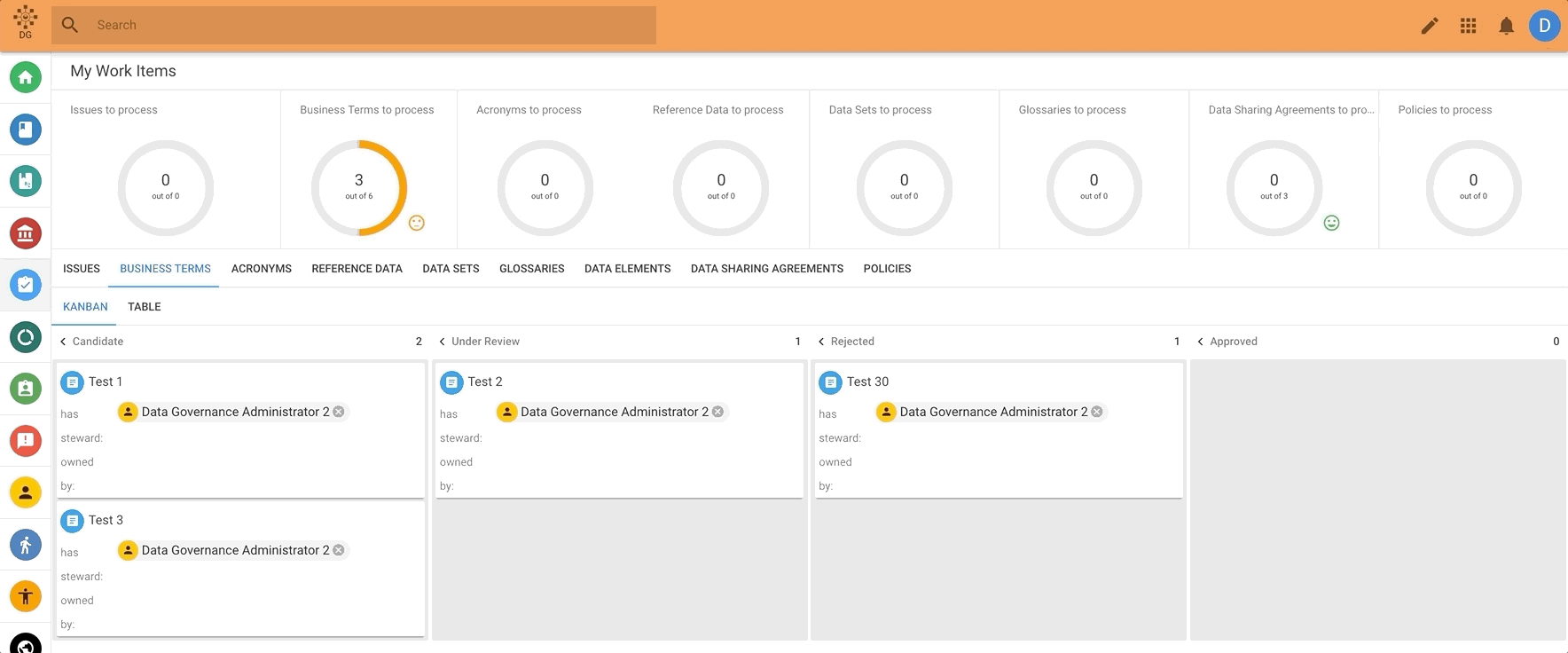Open the orange accessibility figure sidebar icon

click(26, 596)
